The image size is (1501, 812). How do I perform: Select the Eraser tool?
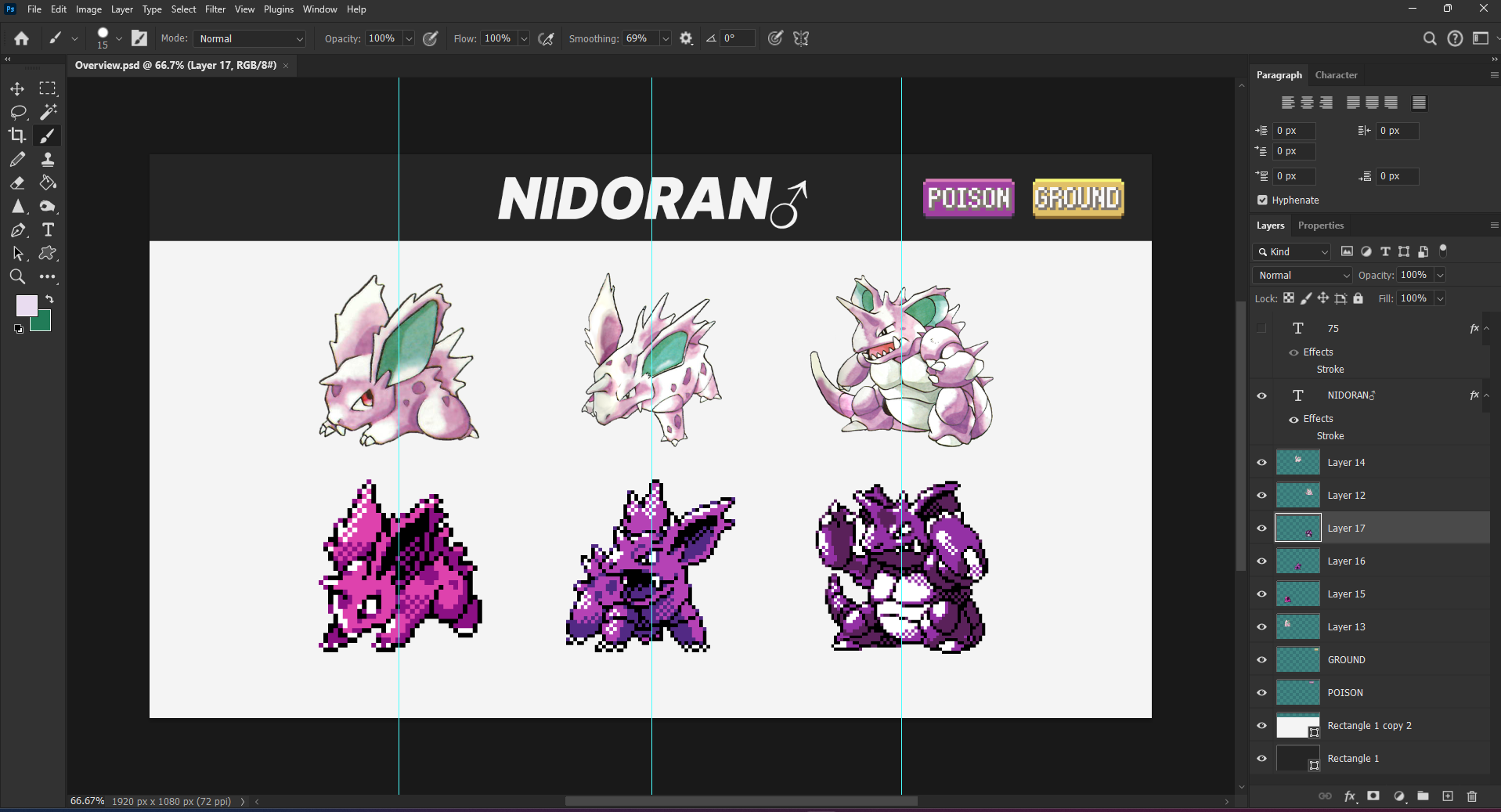pos(17,182)
